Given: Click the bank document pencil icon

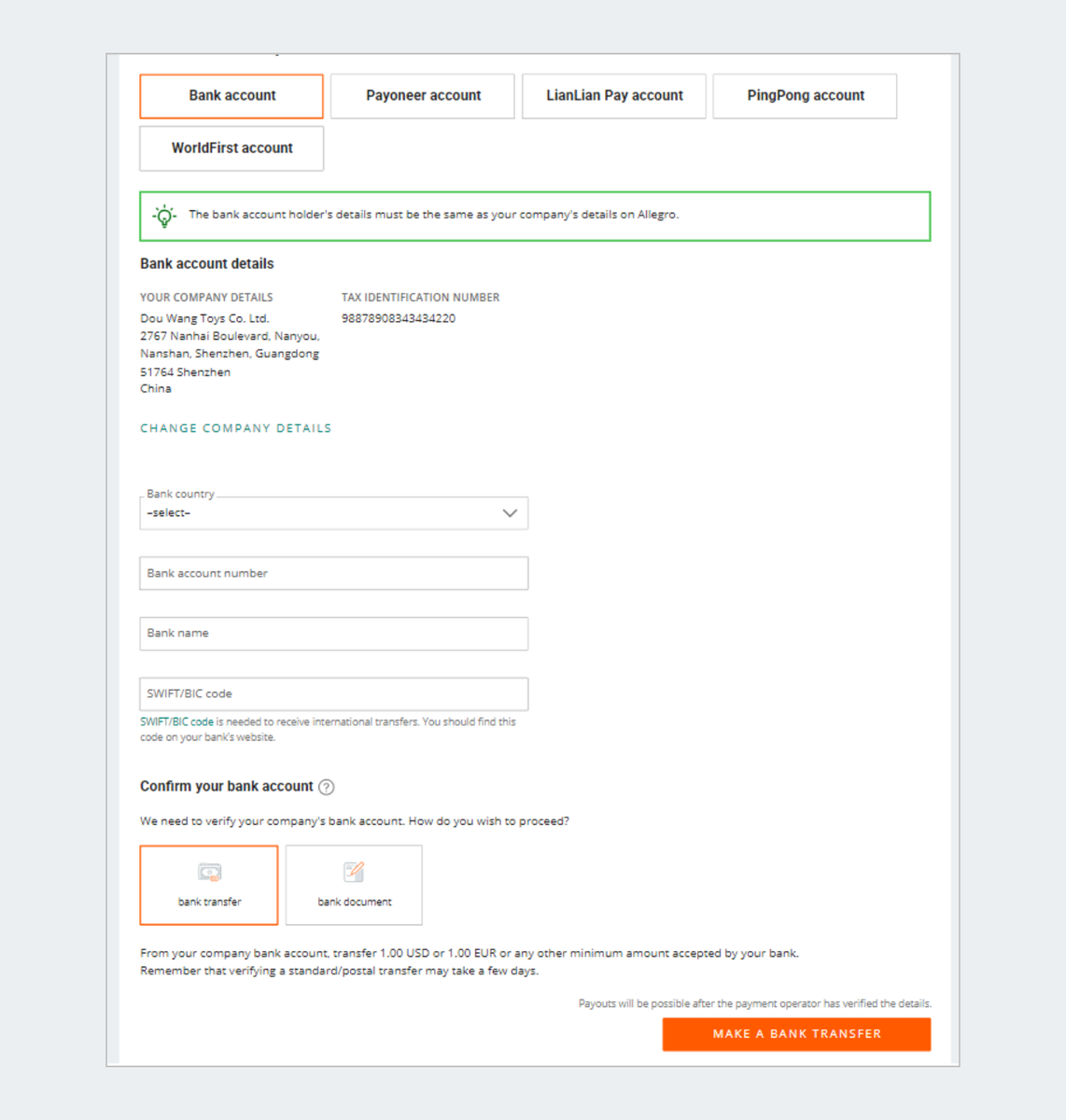Looking at the screenshot, I should (354, 872).
